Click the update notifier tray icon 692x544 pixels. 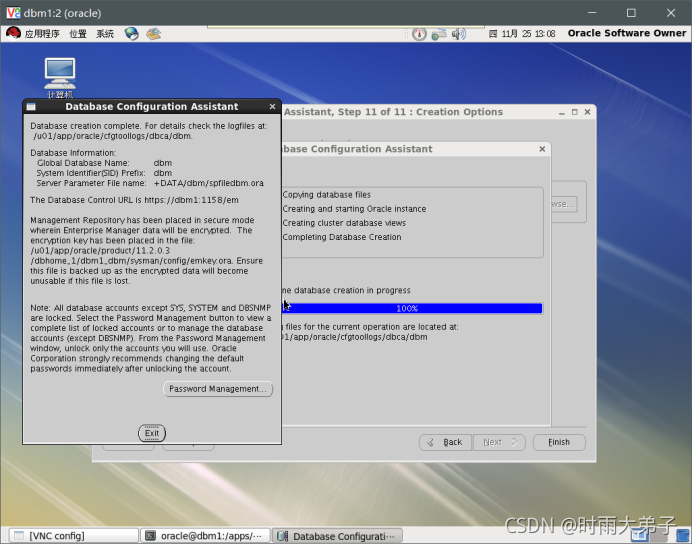tap(419, 34)
